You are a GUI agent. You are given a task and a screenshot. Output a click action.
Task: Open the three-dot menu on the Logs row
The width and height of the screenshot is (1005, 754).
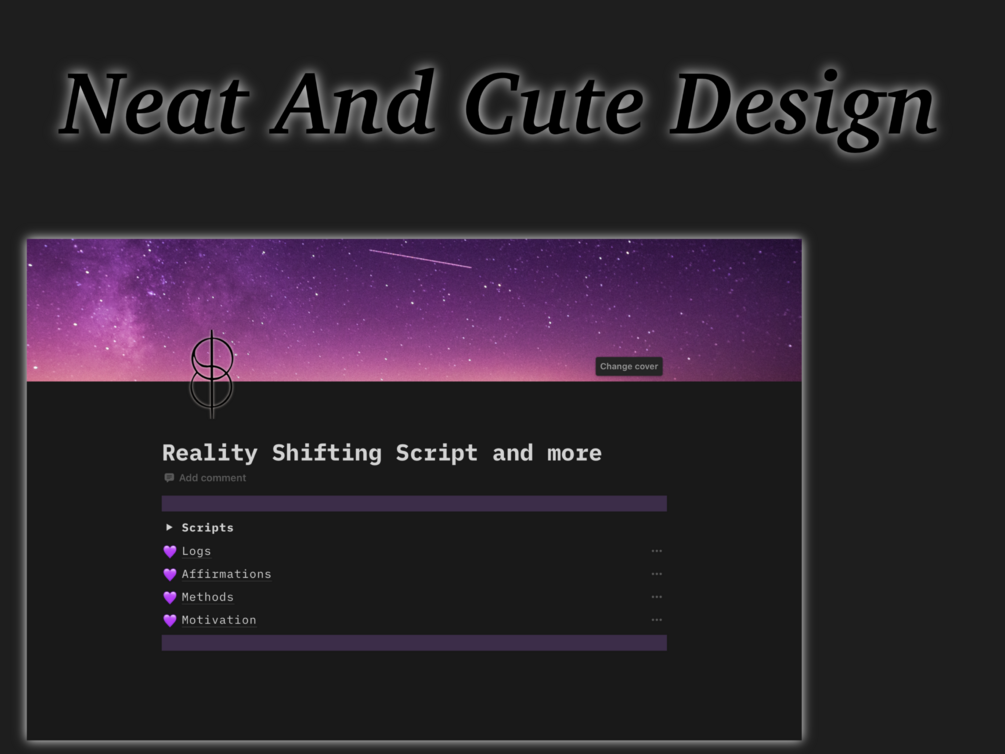pos(656,551)
